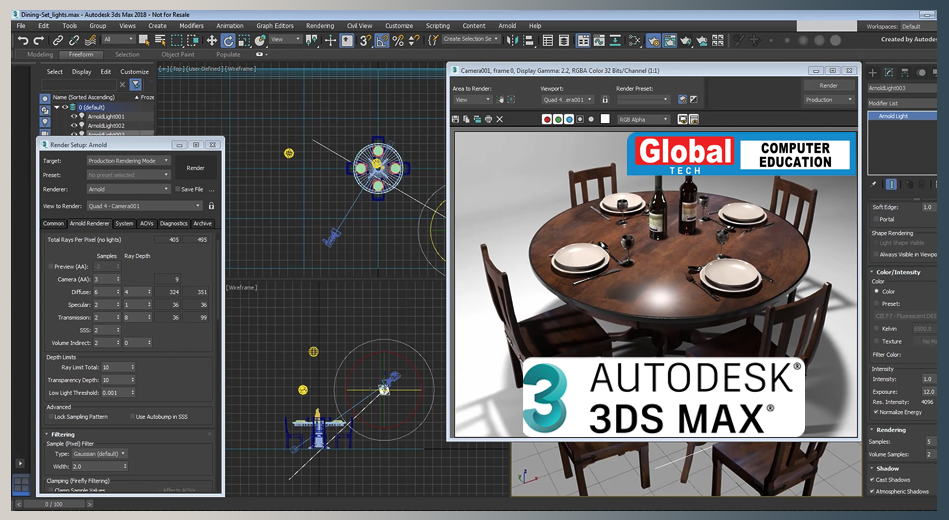Save rendered image from frame window
The height and width of the screenshot is (520, 949).
coord(457,119)
